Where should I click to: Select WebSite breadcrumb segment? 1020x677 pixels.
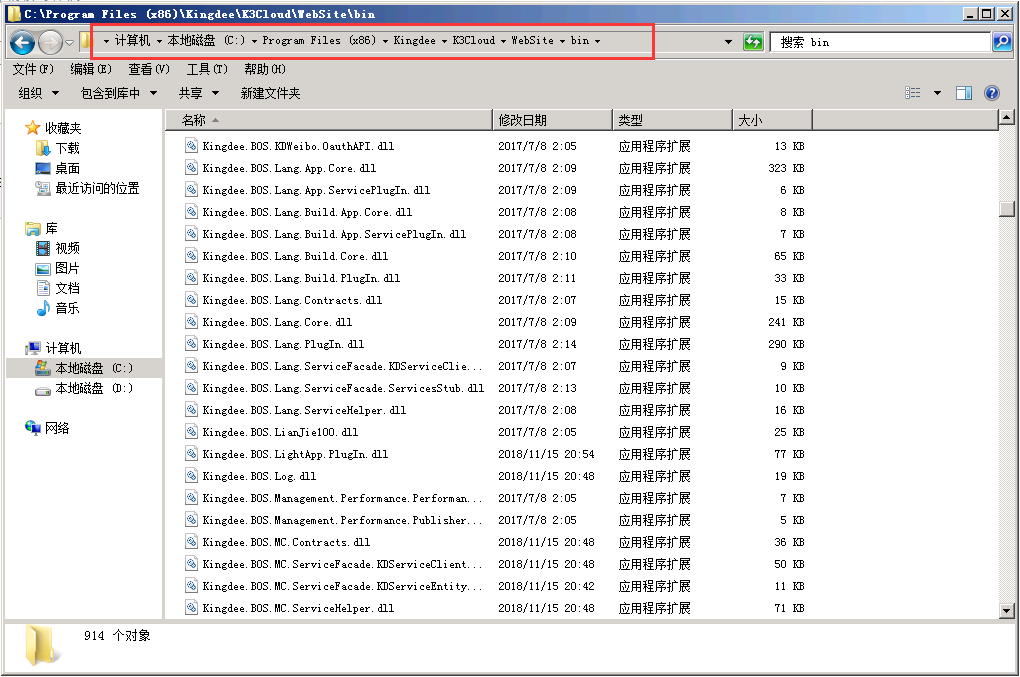click(x=532, y=40)
